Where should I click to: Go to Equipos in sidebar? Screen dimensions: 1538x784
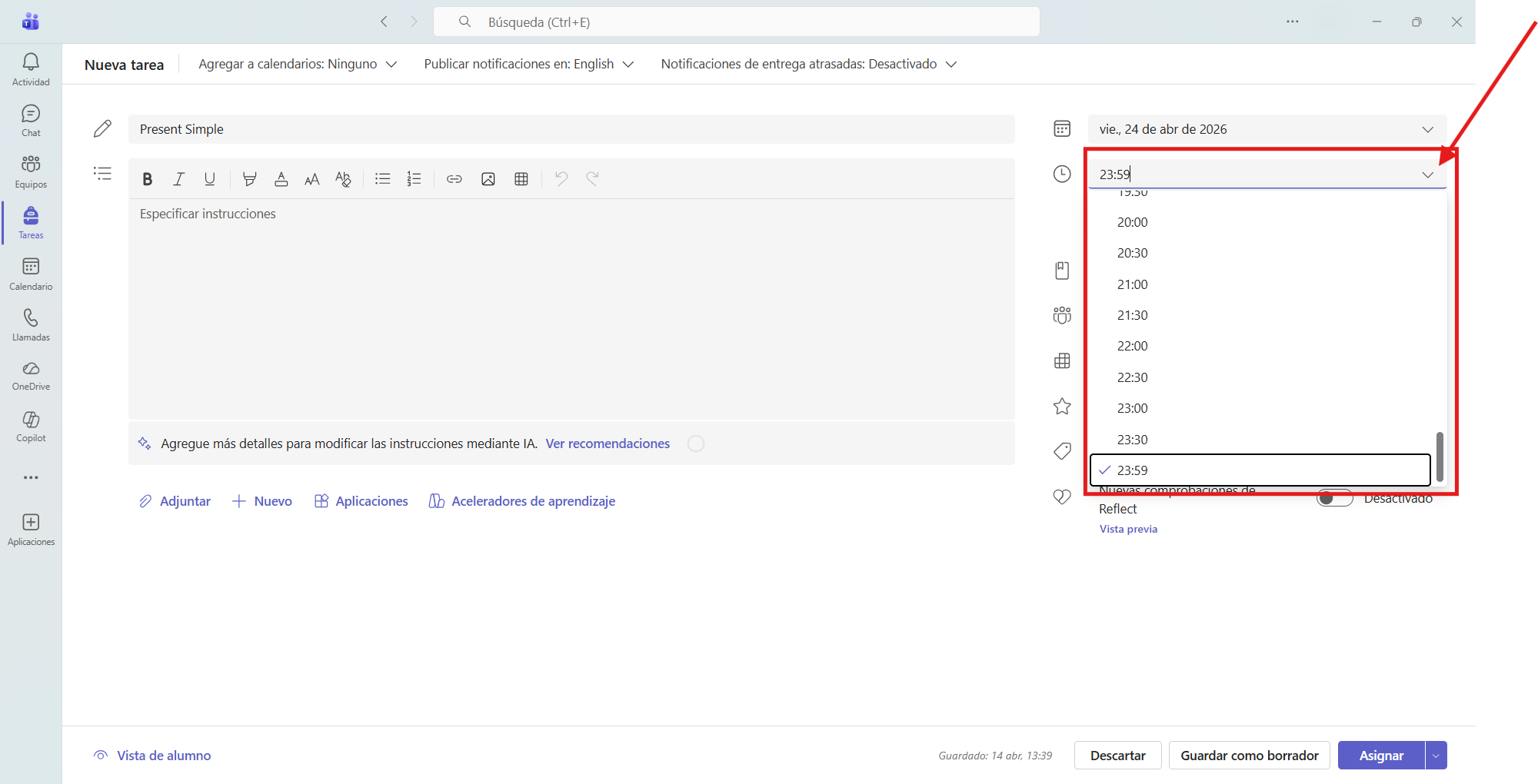point(31,171)
